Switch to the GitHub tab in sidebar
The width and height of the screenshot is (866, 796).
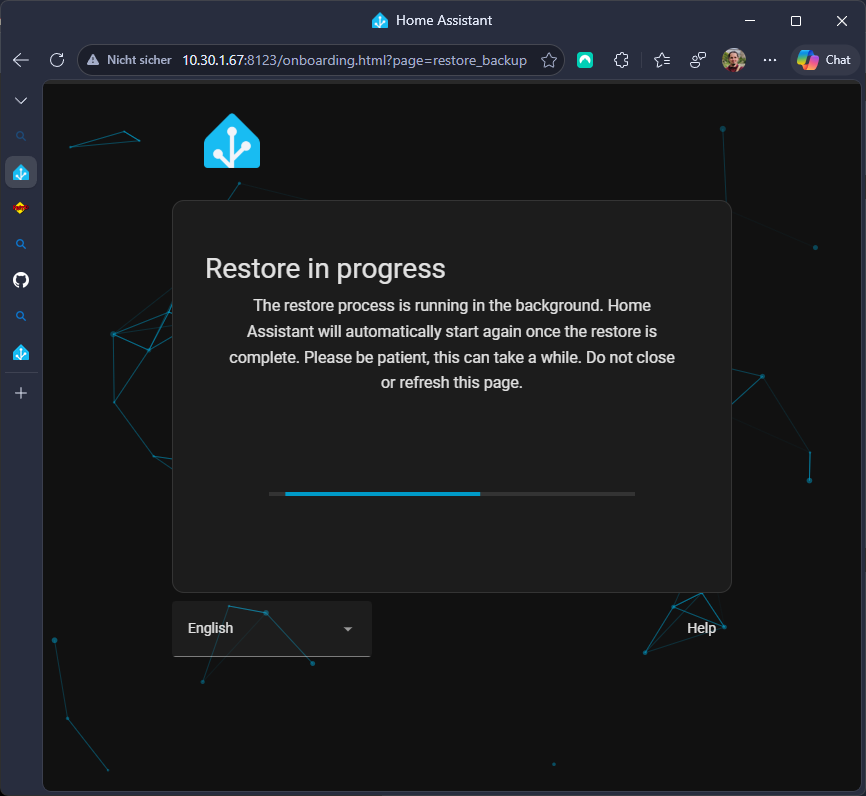click(x=21, y=280)
